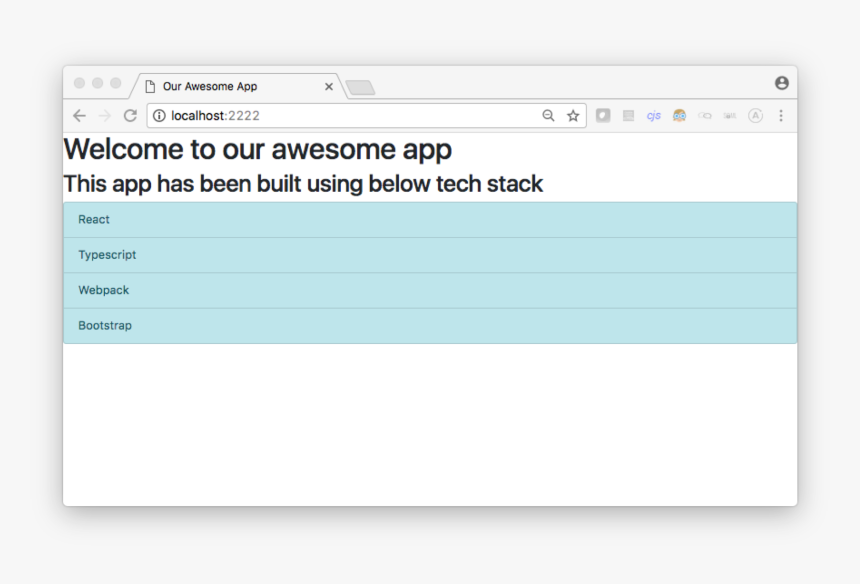860x584 pixels.
Task: Click the localhost:2222 address field
Action: tap(350, 116)
